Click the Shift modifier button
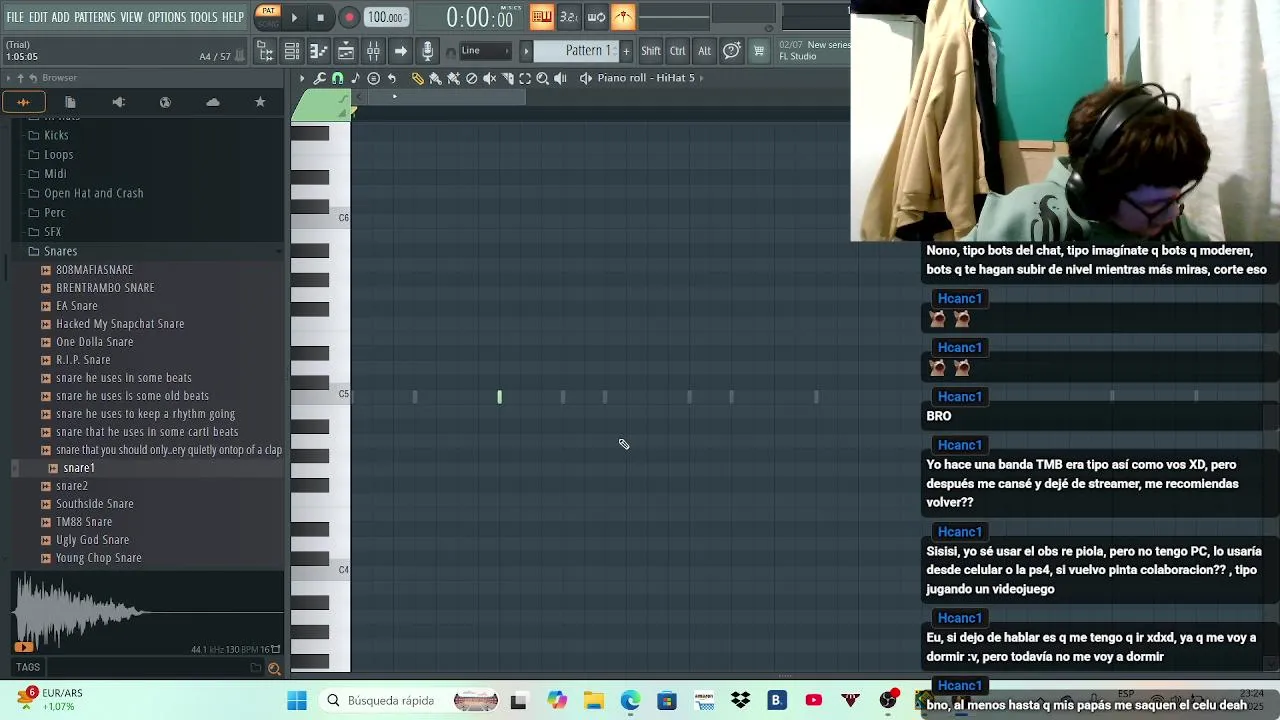 pyautogui.click(x=651, y=51)
